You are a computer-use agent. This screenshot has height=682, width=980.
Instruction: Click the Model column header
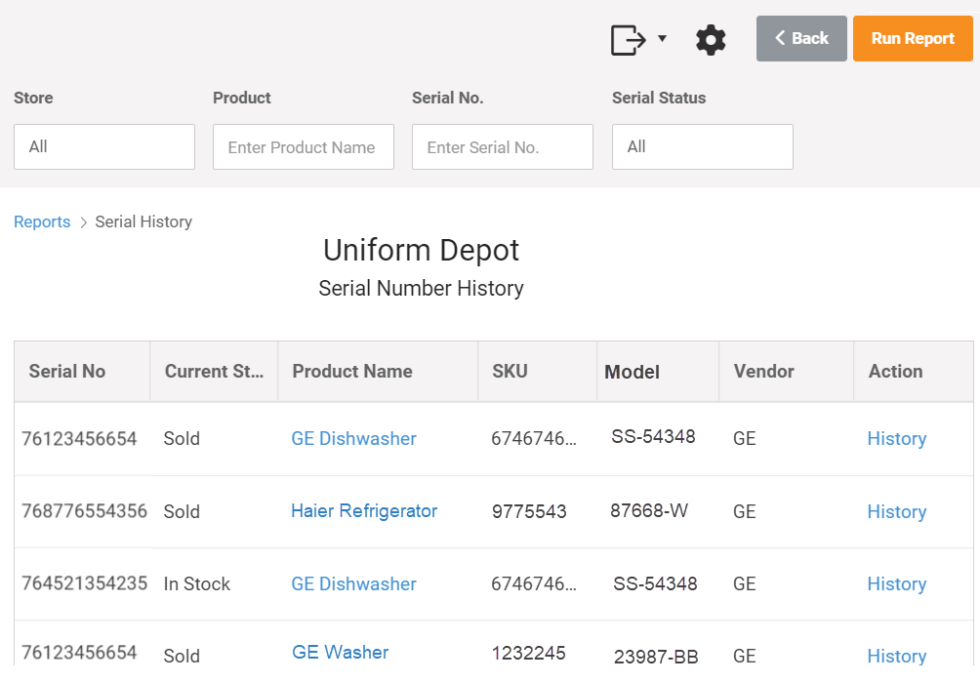pyautogui.click(x=631, y=371)
